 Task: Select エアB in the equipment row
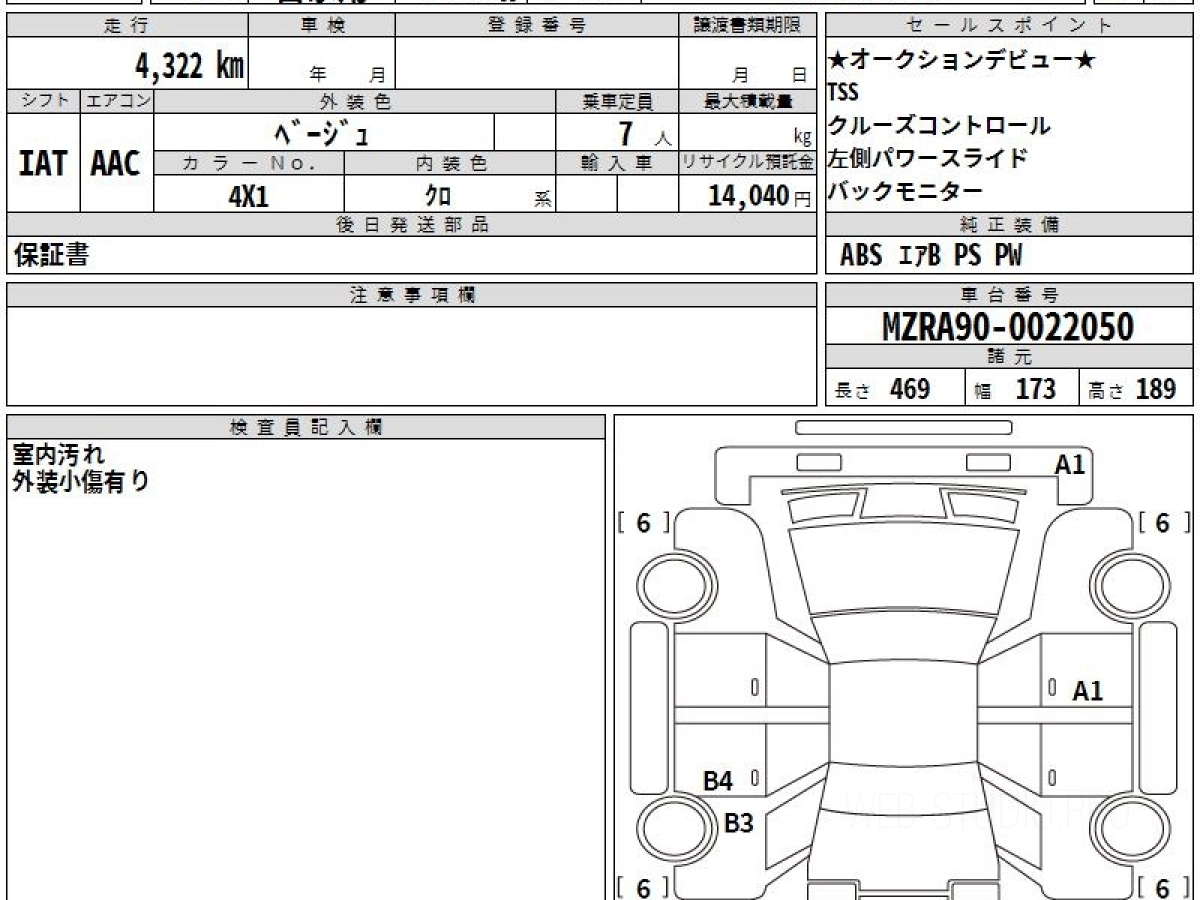[x=920, y=256]
